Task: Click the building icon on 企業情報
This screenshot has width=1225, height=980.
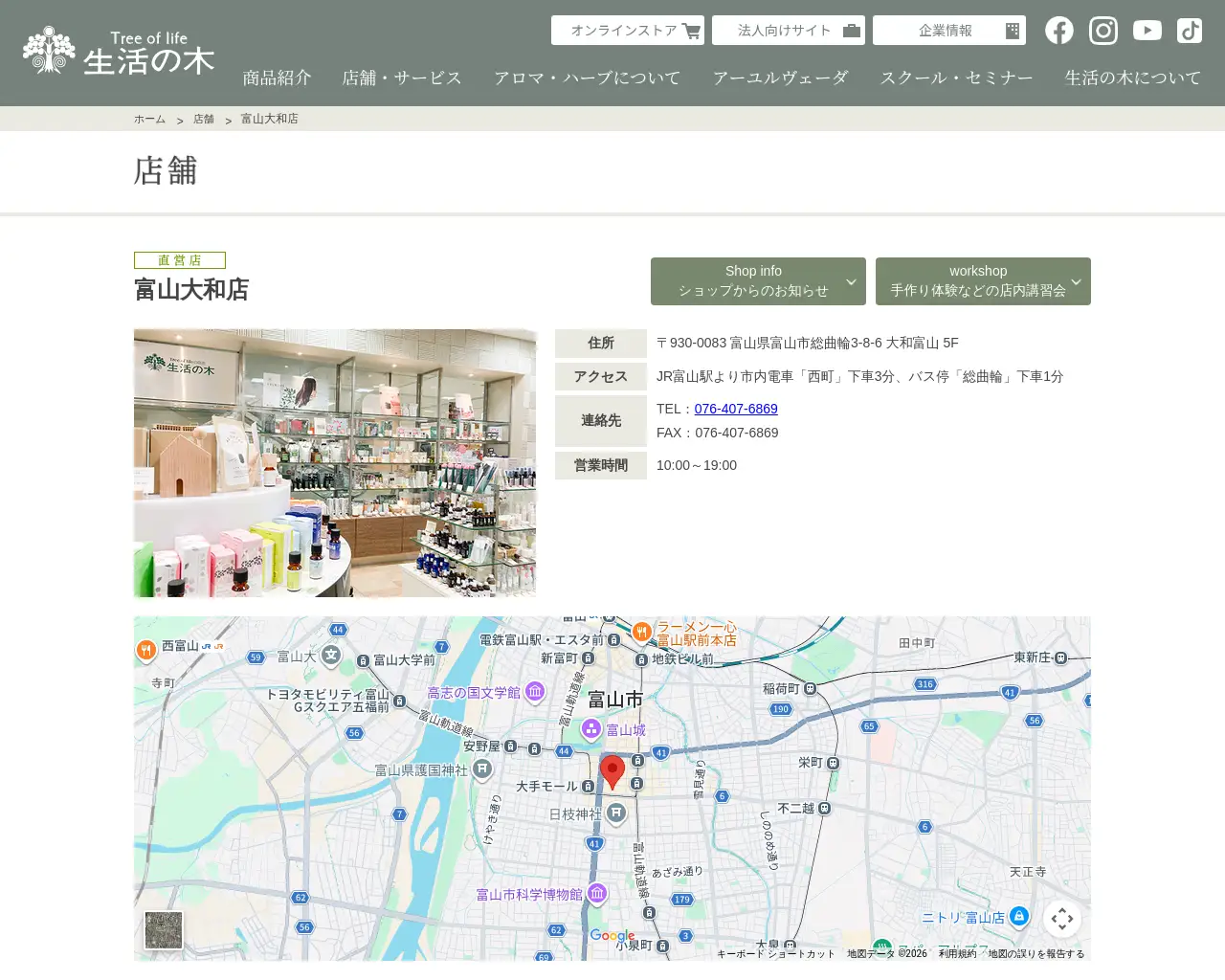Action: coord(1012,30)
